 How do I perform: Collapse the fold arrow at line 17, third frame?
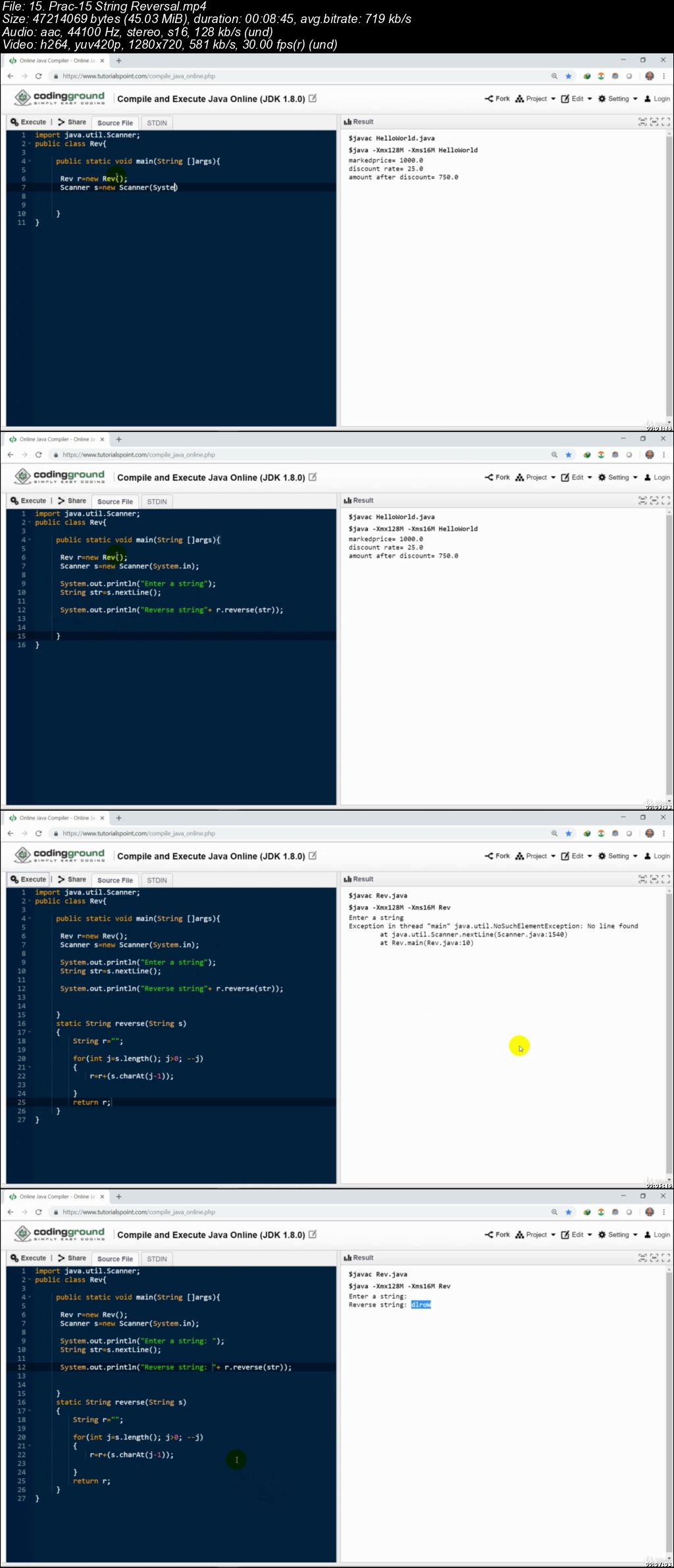pos(29,1033)
